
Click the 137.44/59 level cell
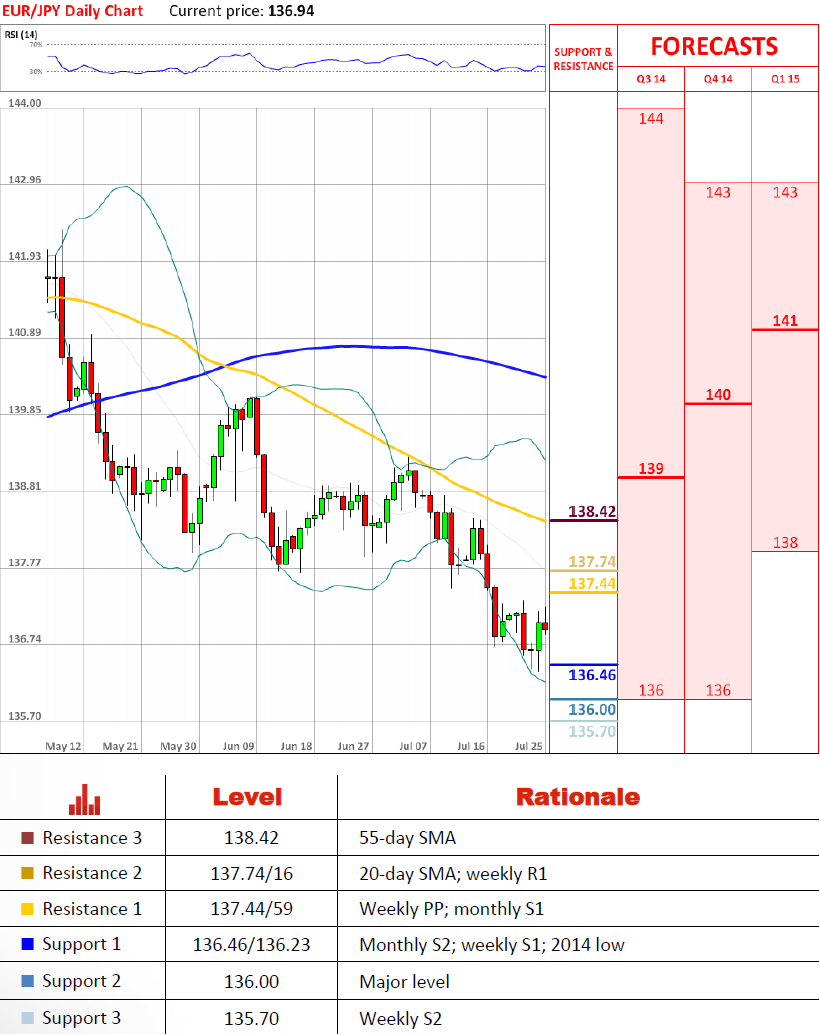point(251,909)
